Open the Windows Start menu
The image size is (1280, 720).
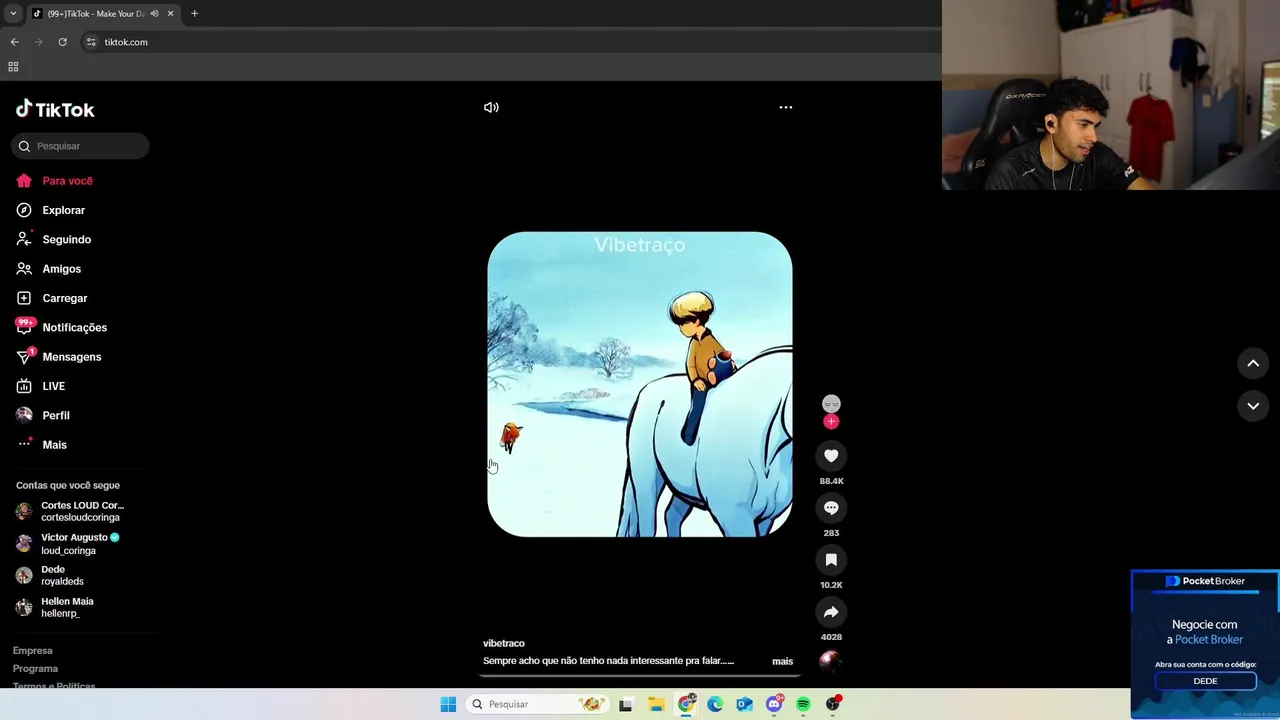point(448,704)
